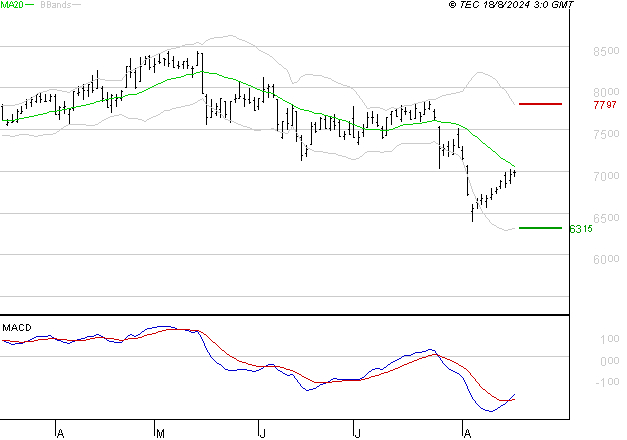Click the MA20 legend label

12,5
